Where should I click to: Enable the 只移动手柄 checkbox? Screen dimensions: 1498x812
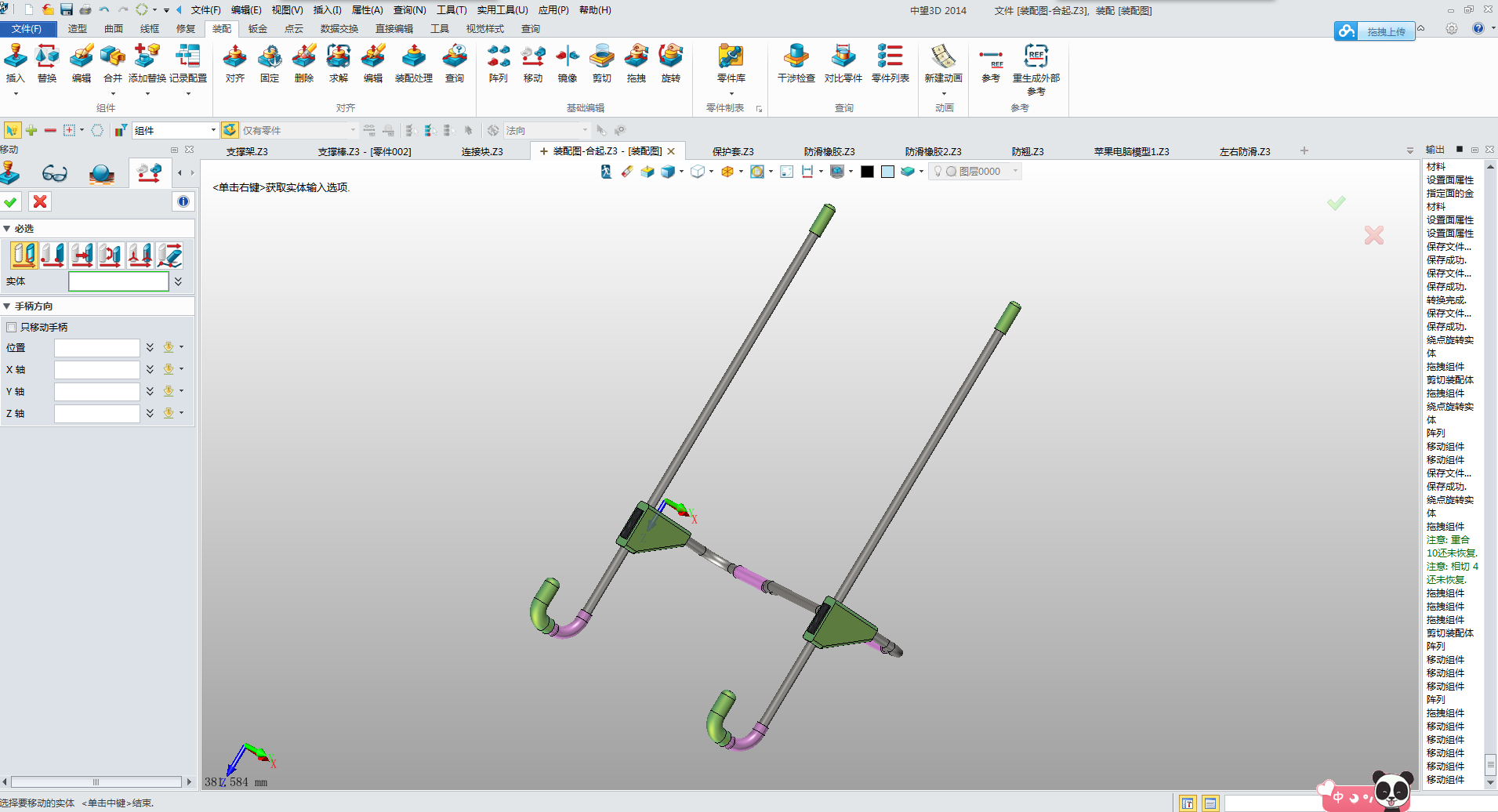tap(12, 327)
